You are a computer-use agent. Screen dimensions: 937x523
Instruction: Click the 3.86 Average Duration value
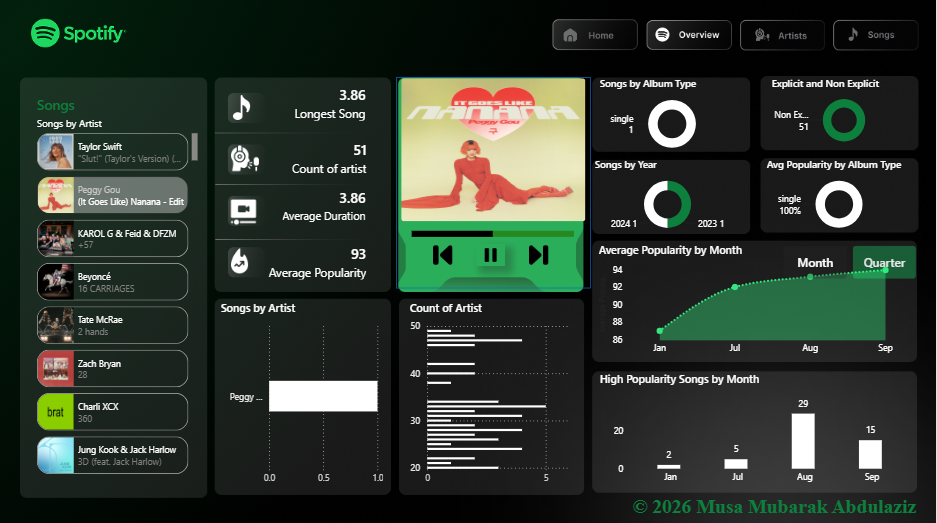(x=352, y=198)
